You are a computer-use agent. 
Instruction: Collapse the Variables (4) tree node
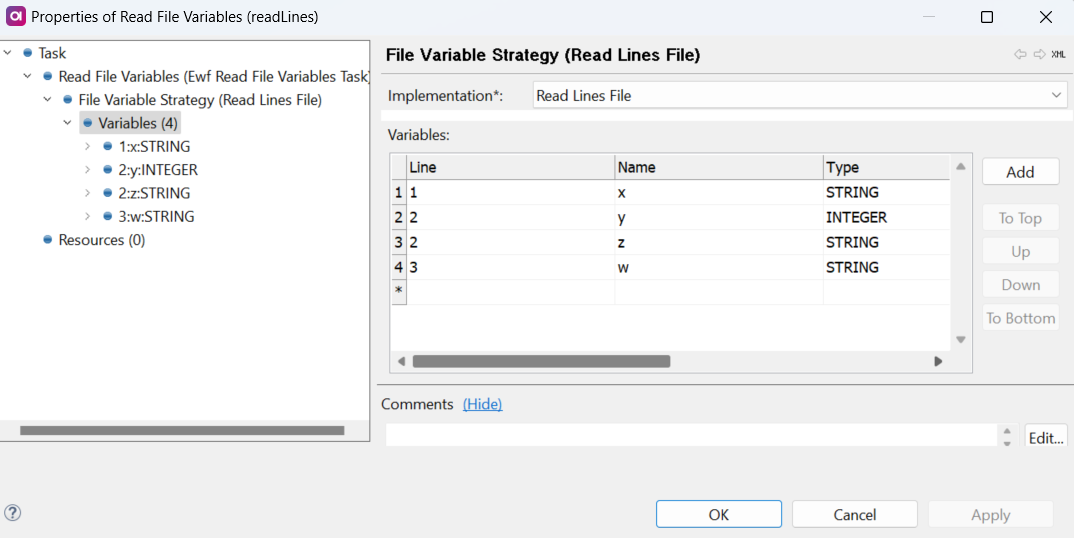pyautogui.click(x=68, y=123)
